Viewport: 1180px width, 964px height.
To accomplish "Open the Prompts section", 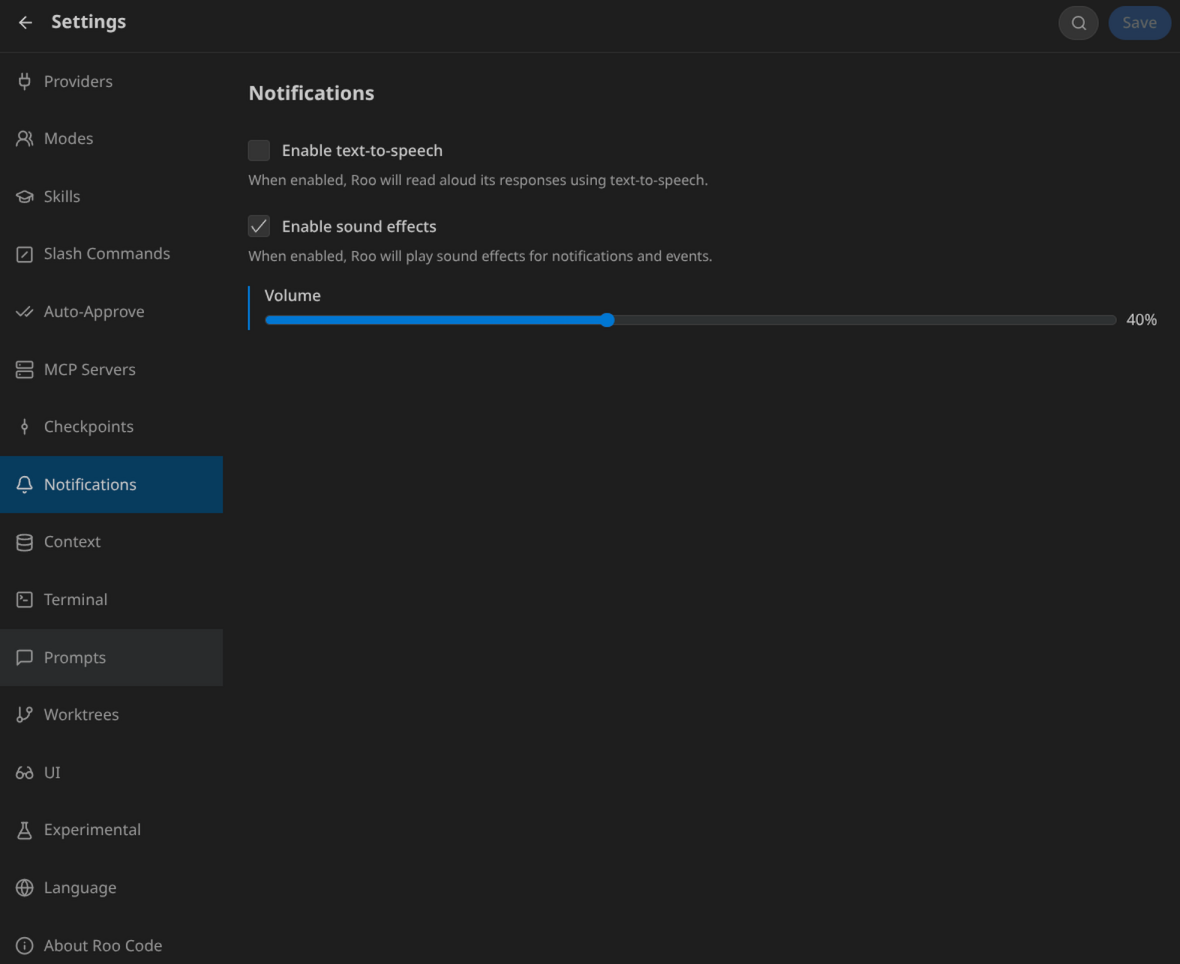I will pyautogui.click(x=74, y=658).
